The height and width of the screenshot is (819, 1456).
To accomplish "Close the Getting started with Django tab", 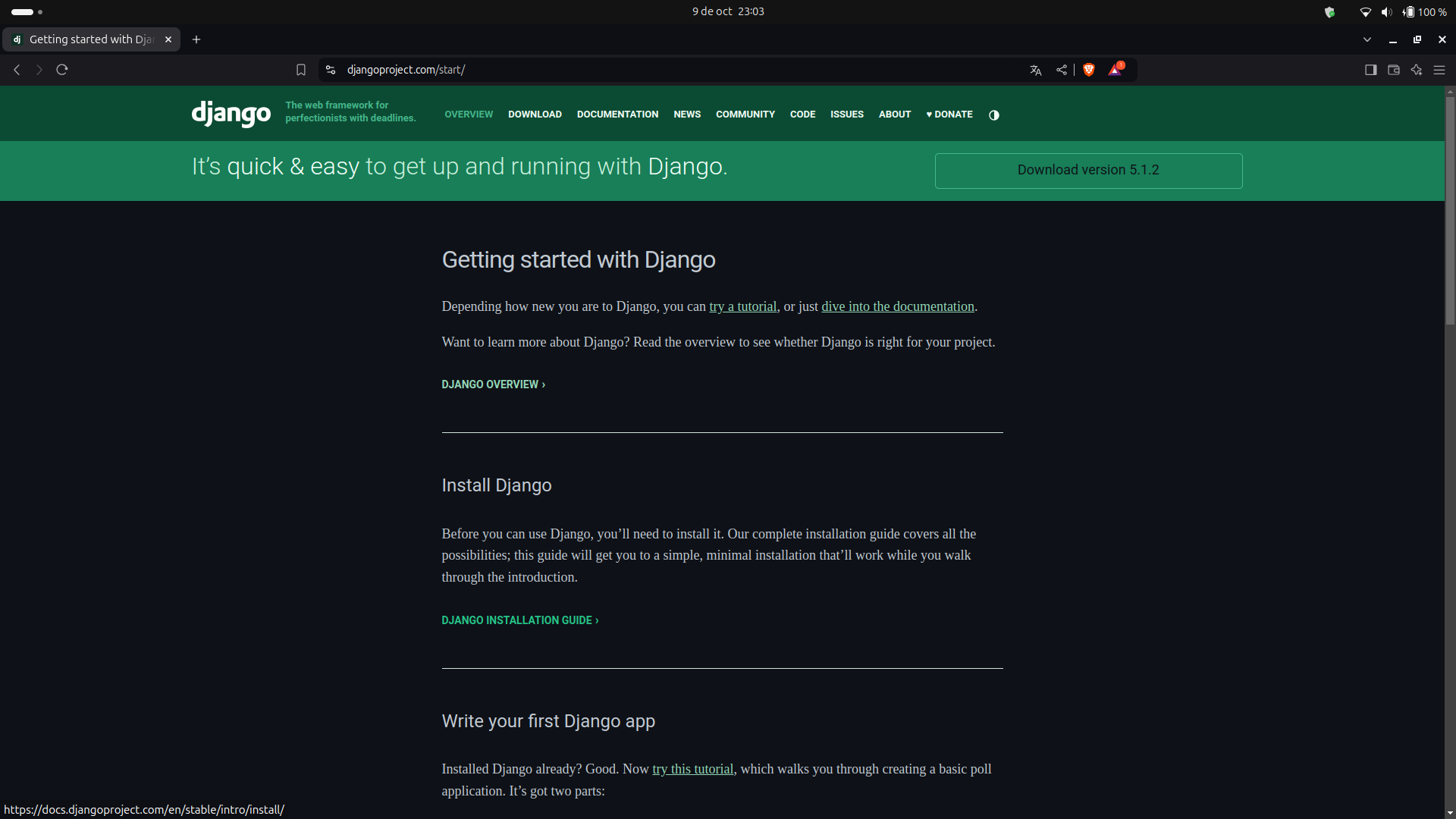I will (168, 39).
